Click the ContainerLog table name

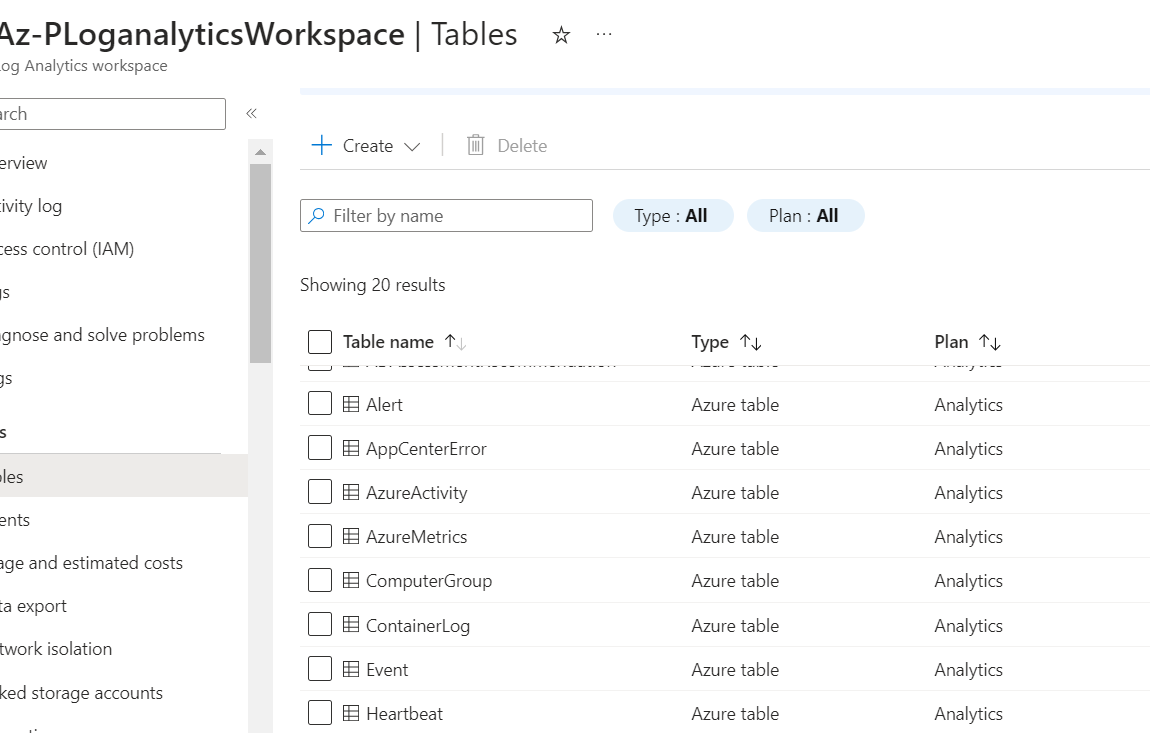418,626
